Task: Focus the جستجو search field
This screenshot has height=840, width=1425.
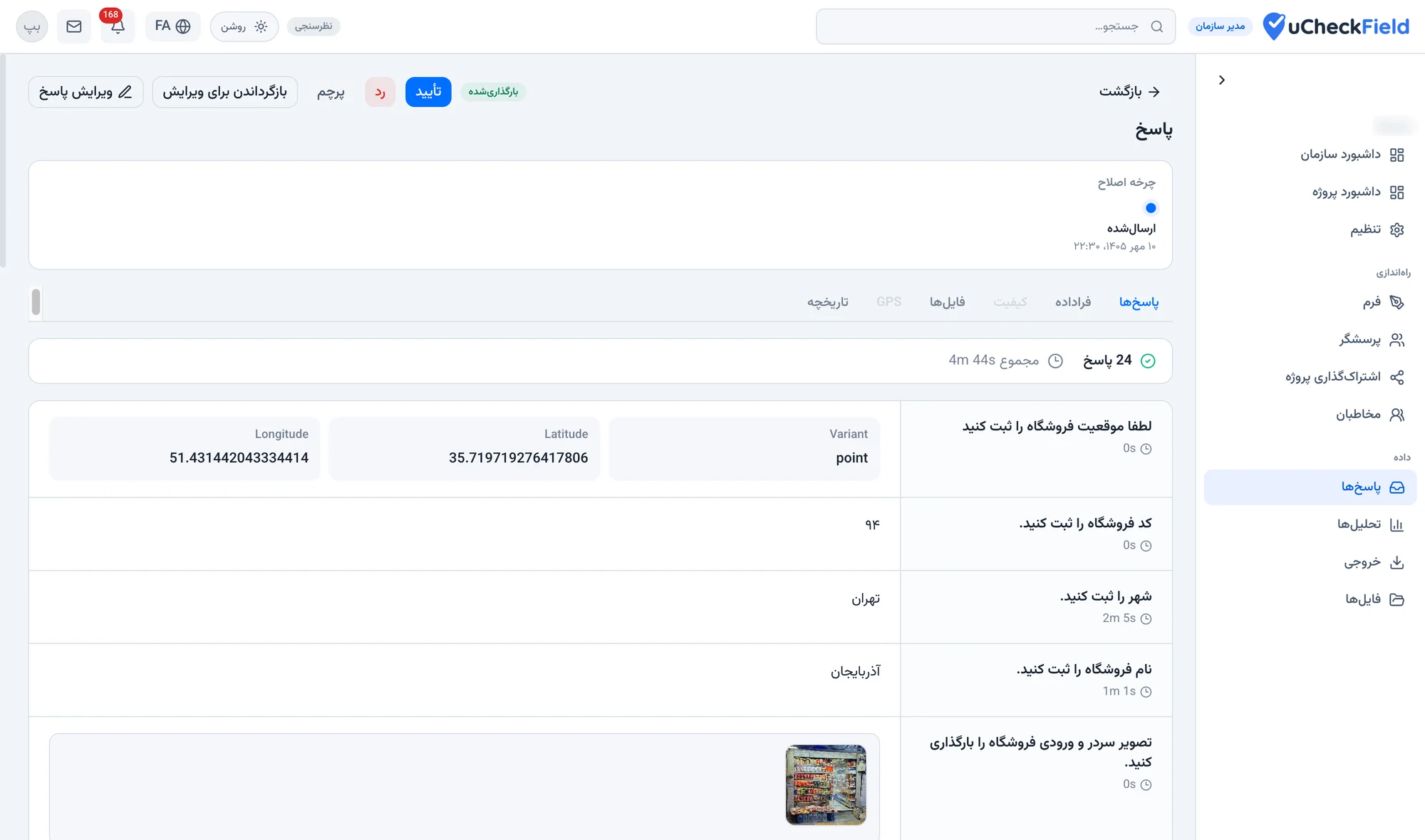Action: (x=995, y=26)
